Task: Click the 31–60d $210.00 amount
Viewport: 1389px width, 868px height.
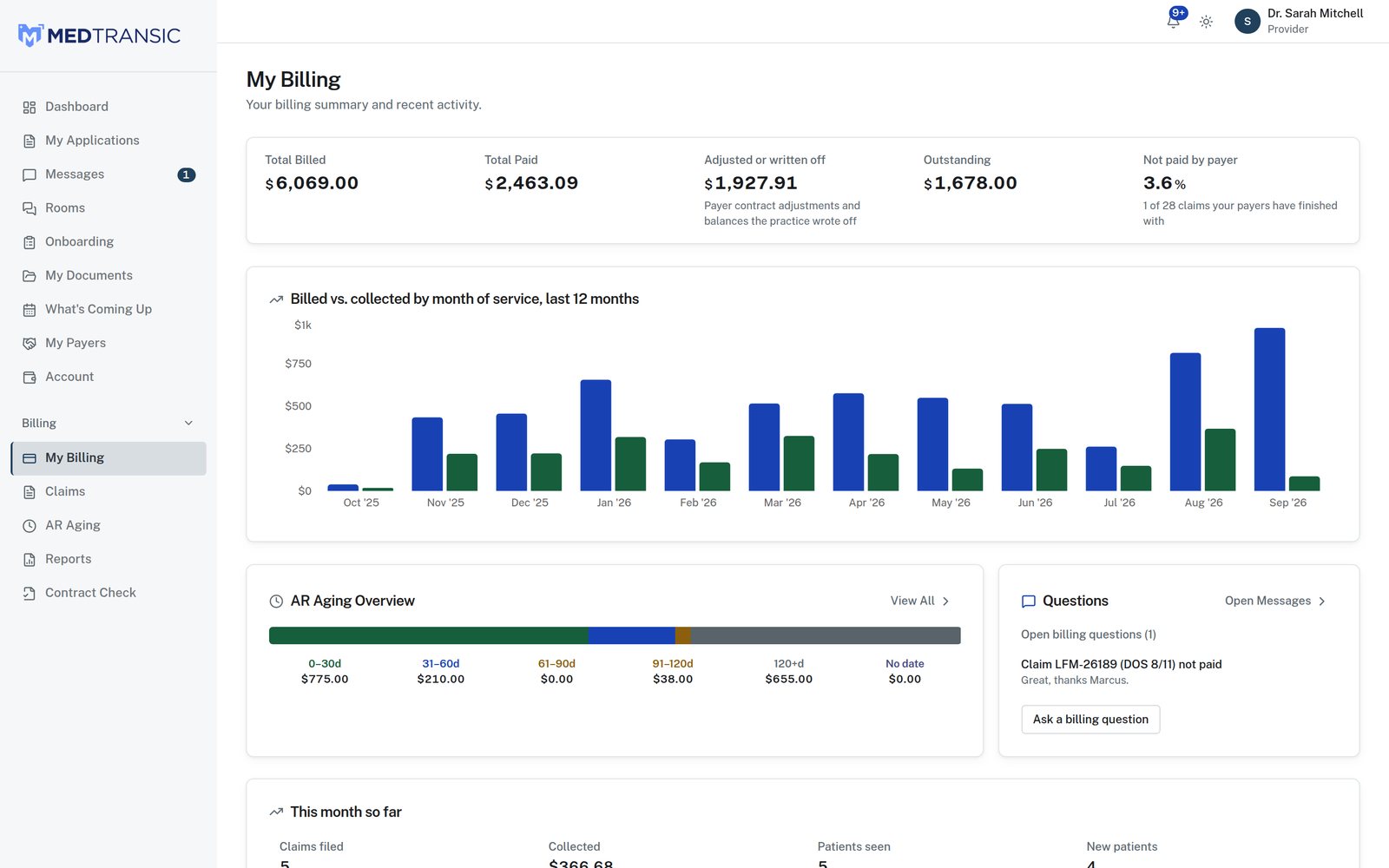Action: tap(441, 680)
